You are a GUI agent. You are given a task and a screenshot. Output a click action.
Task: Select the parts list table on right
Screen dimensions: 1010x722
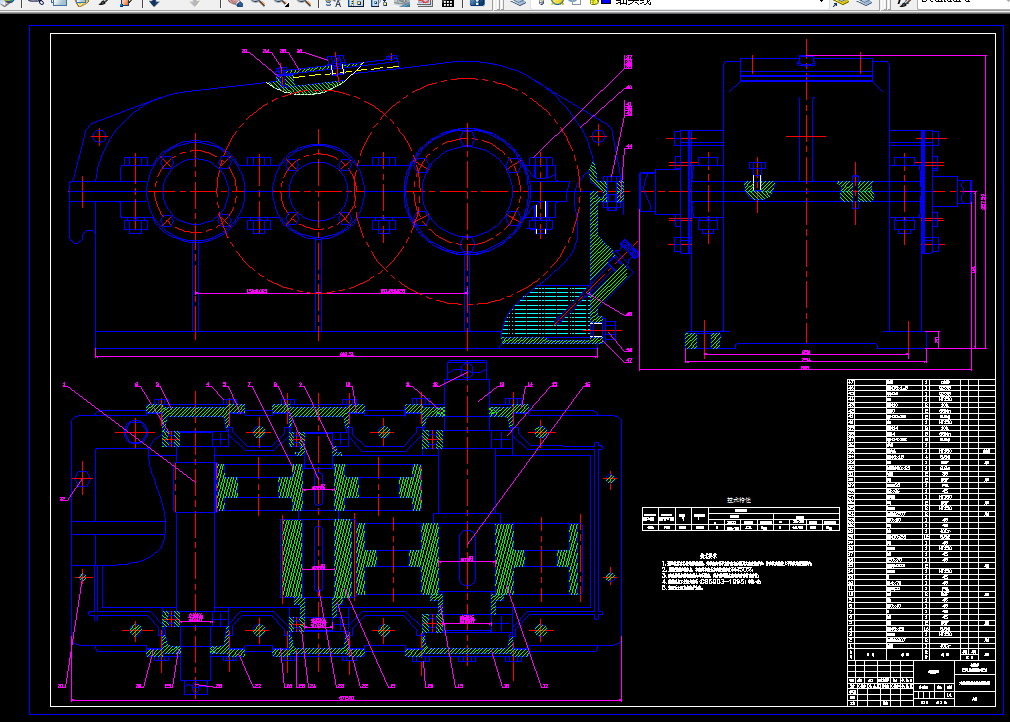[921, 520]
